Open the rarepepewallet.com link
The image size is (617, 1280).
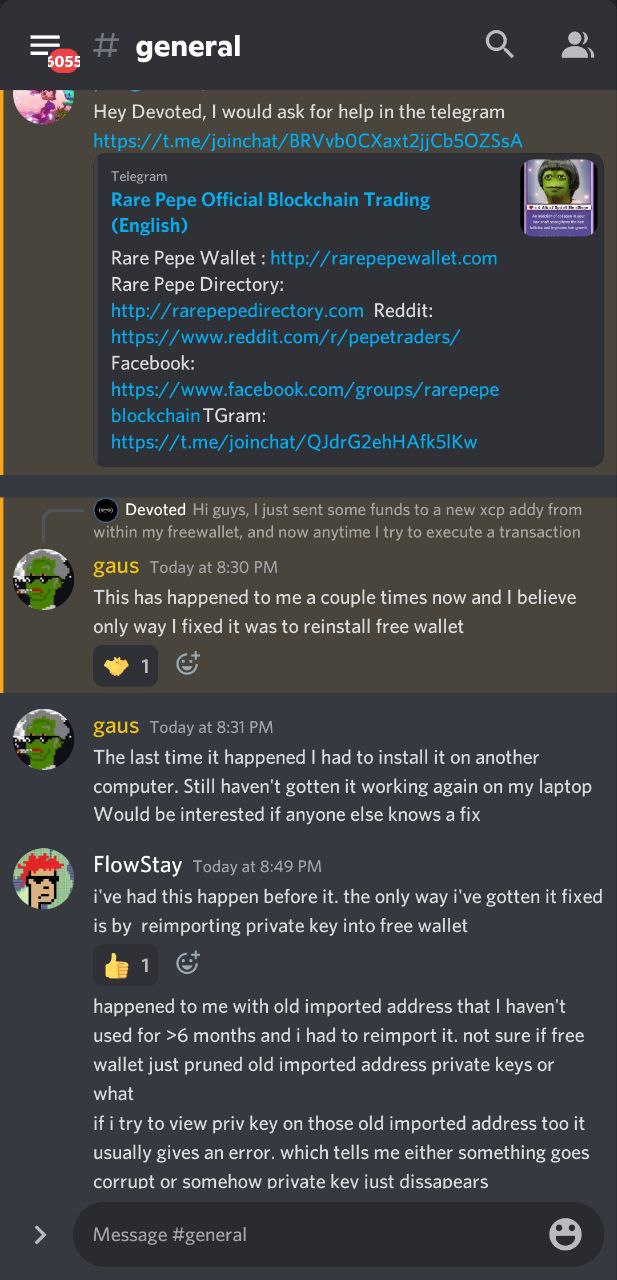tap(384, 258)
